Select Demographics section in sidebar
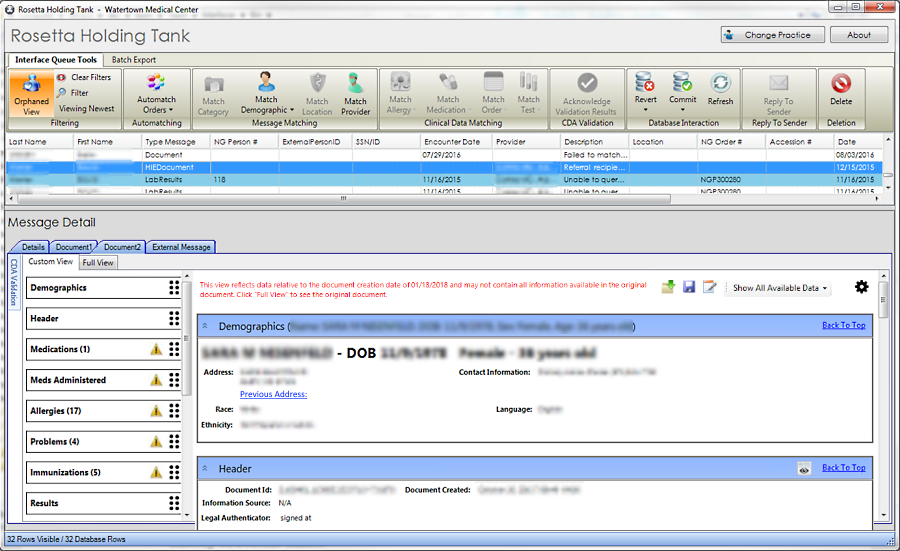The image size is (900, 551). pos(102,288)
